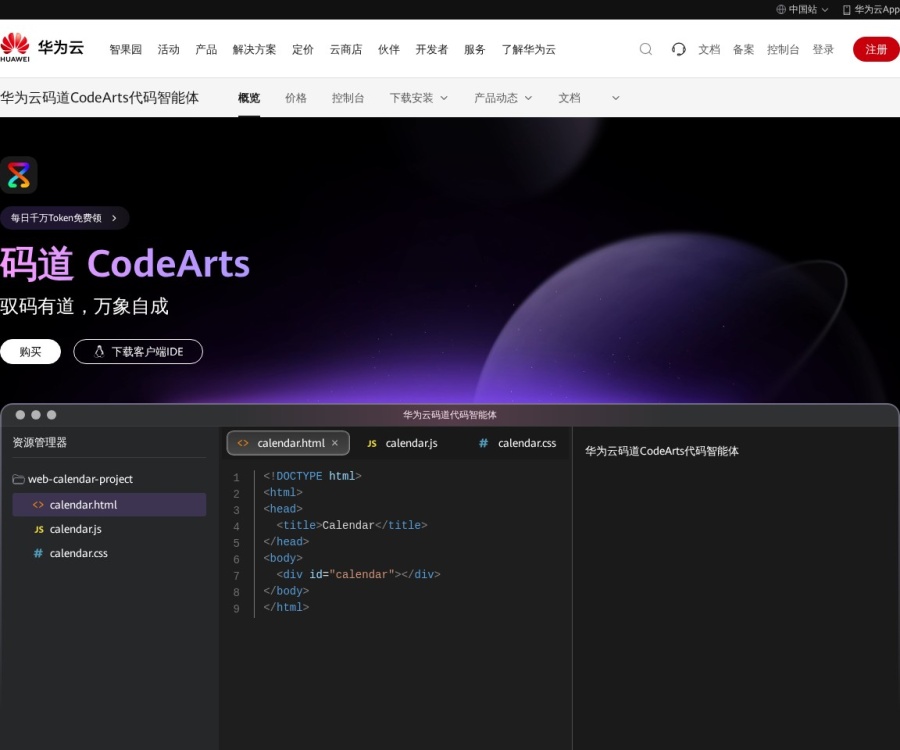This screenshot has height=750, width=900.
Task: Select the 控制台 tab in product sub-nav
Action: [x=348, y=98]
